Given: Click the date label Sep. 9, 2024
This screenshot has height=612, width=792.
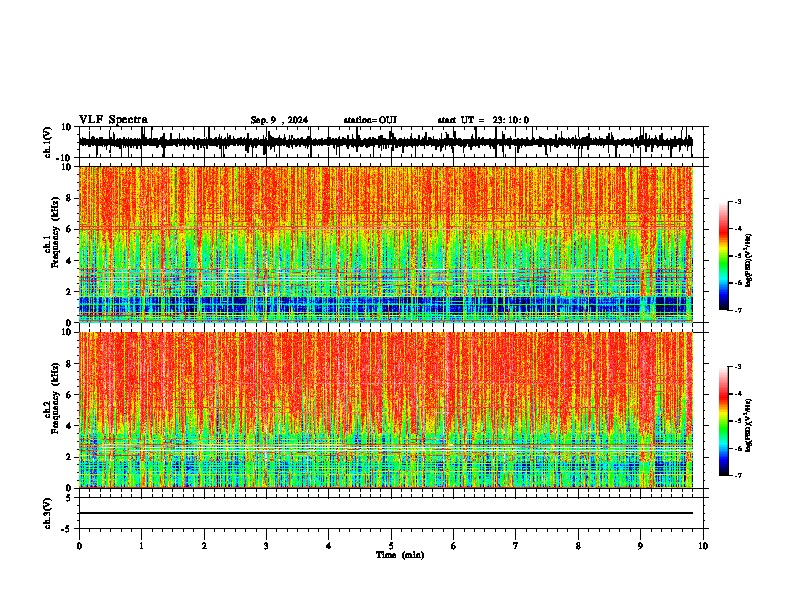Looking at the screenshot, I should [279, 120].
